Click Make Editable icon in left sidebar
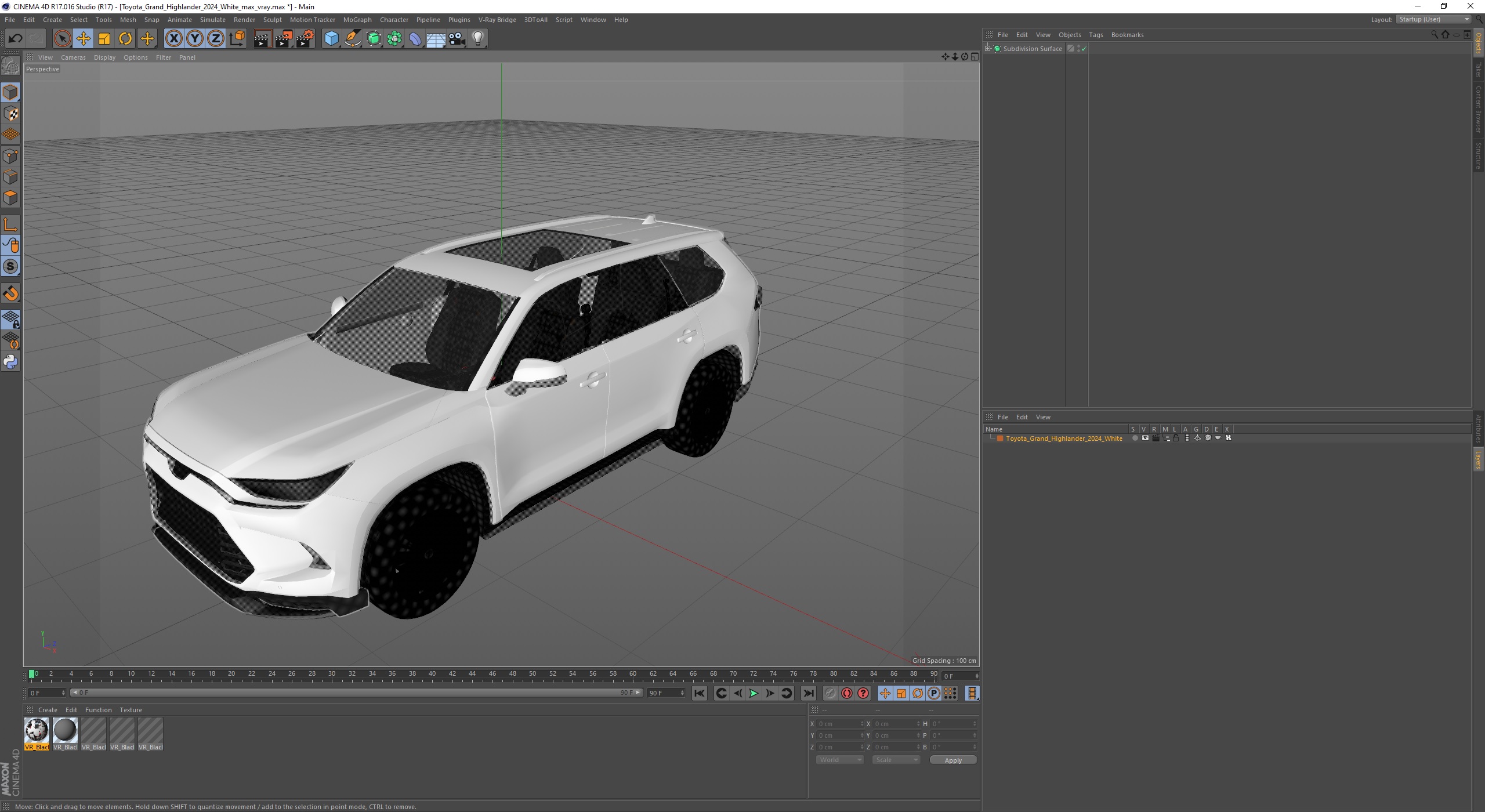Image resolution: width=1485 pixels, height=812 pixels. [10, 66]
